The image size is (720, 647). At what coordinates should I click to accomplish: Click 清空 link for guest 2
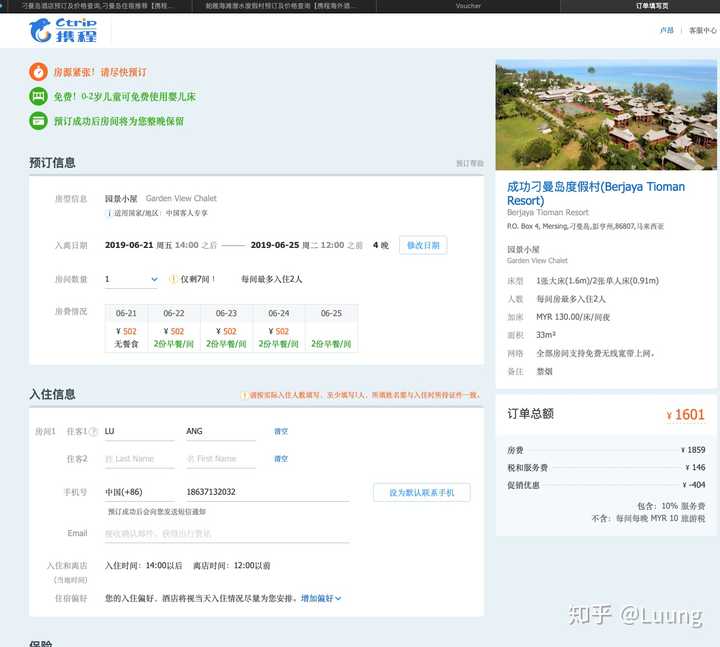281,459
